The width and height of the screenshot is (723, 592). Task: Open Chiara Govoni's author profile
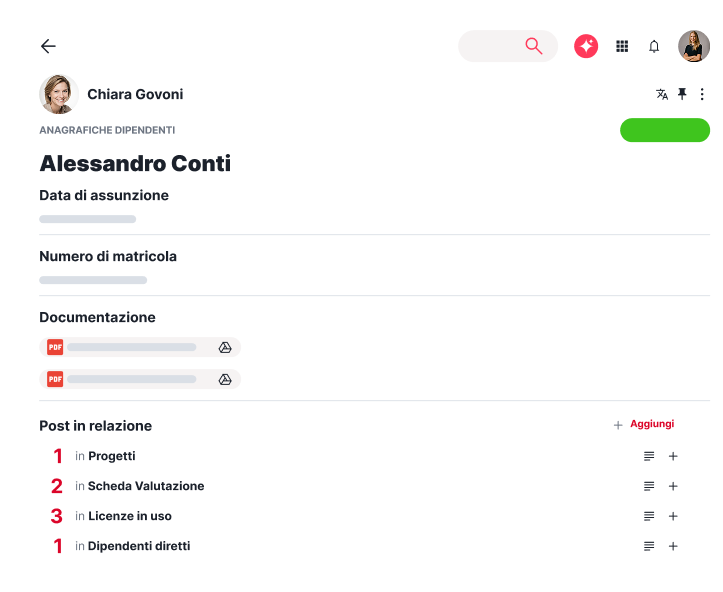click(x=134, y=94)
